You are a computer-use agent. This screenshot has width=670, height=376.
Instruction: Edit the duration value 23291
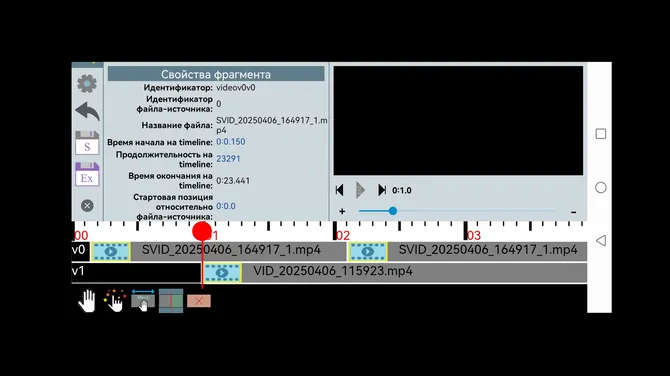click(228, 159)
